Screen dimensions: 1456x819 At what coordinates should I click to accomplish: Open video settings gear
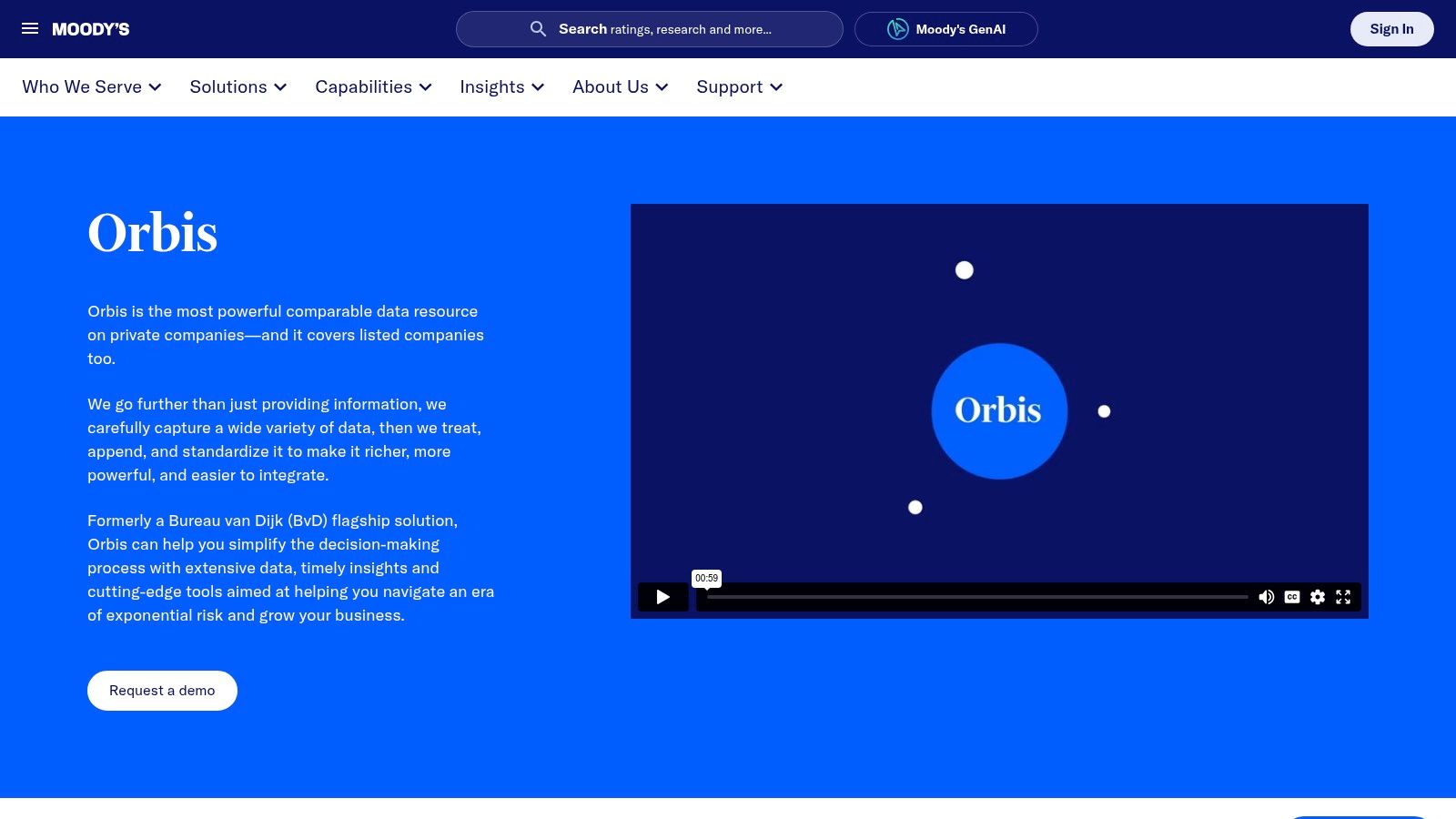1317,597
